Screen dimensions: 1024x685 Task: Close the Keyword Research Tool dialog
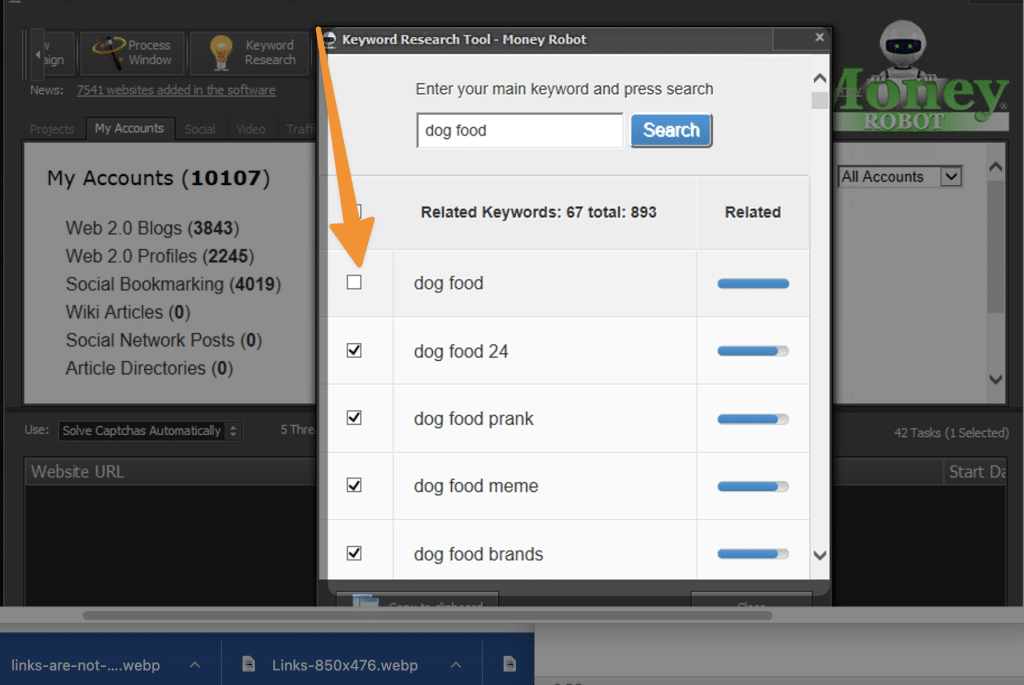click(819, 37)
